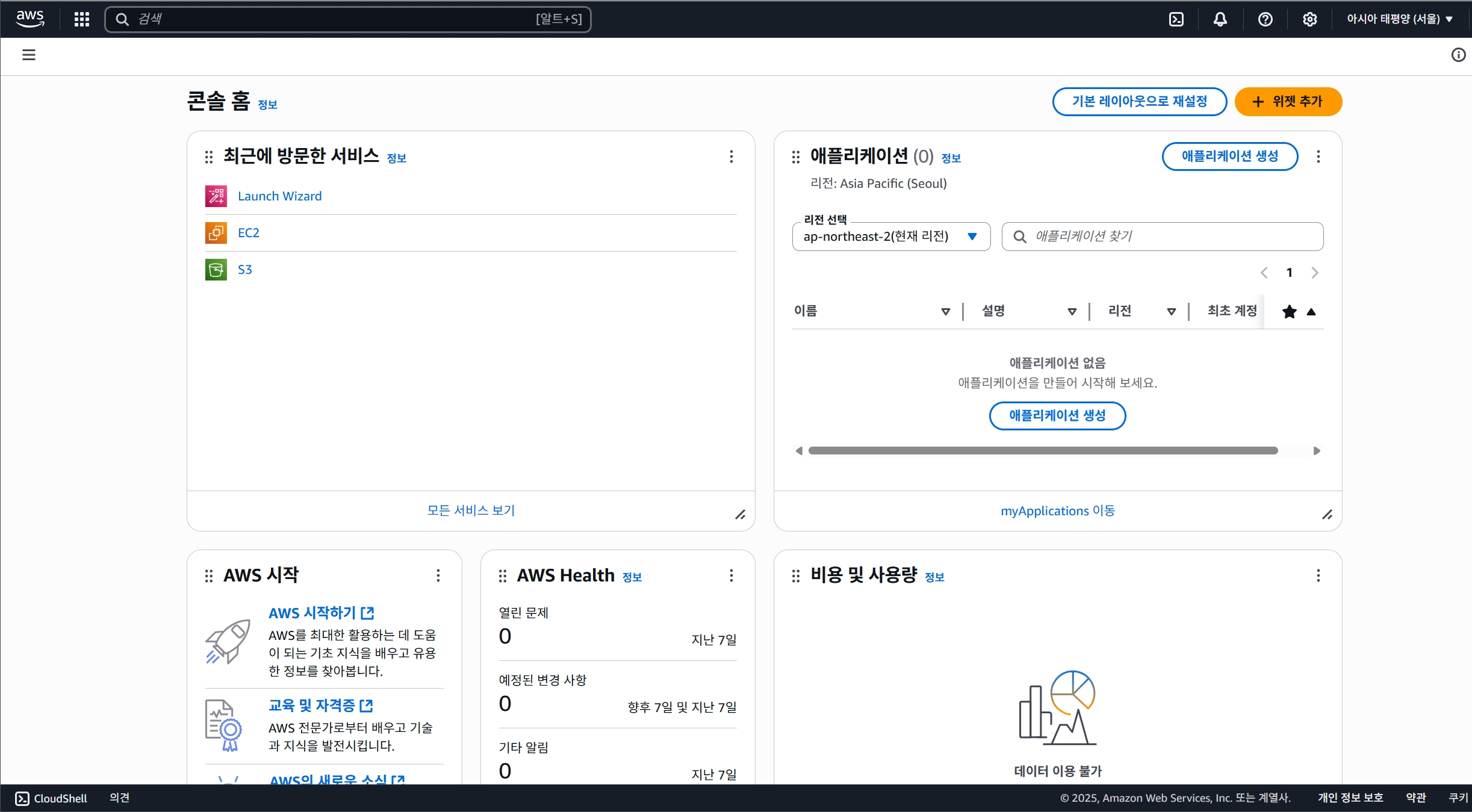
Task: Click 애플리케이션 생성 button under empty state
Action: (x=1057, y=416)
